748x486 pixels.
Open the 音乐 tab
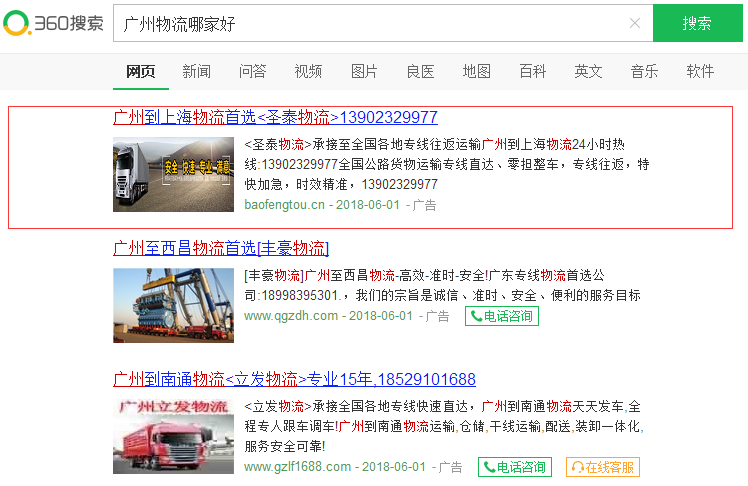click(x=644, y=71)
